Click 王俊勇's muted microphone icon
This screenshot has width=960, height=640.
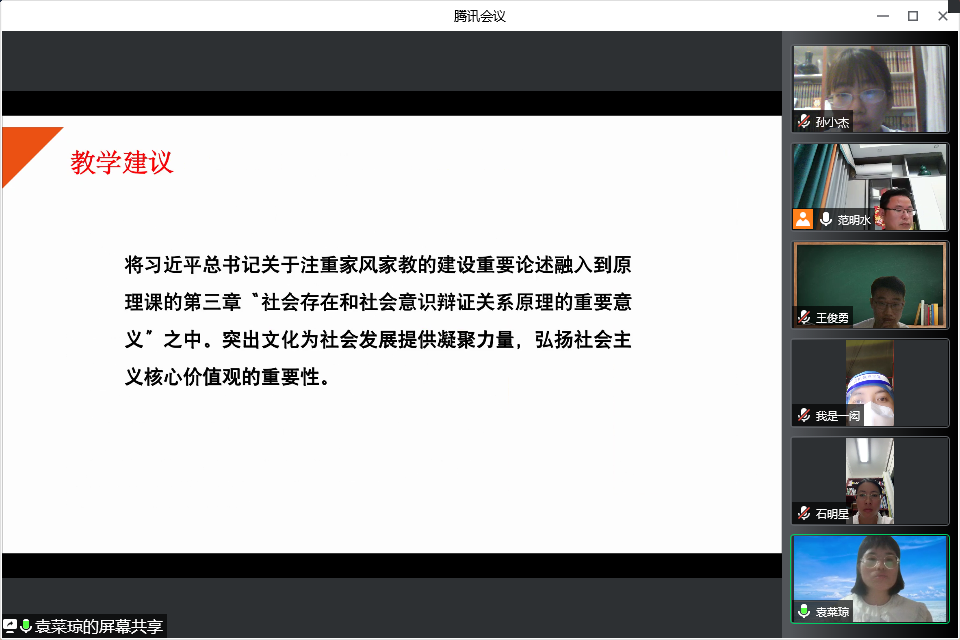point(804,317)
